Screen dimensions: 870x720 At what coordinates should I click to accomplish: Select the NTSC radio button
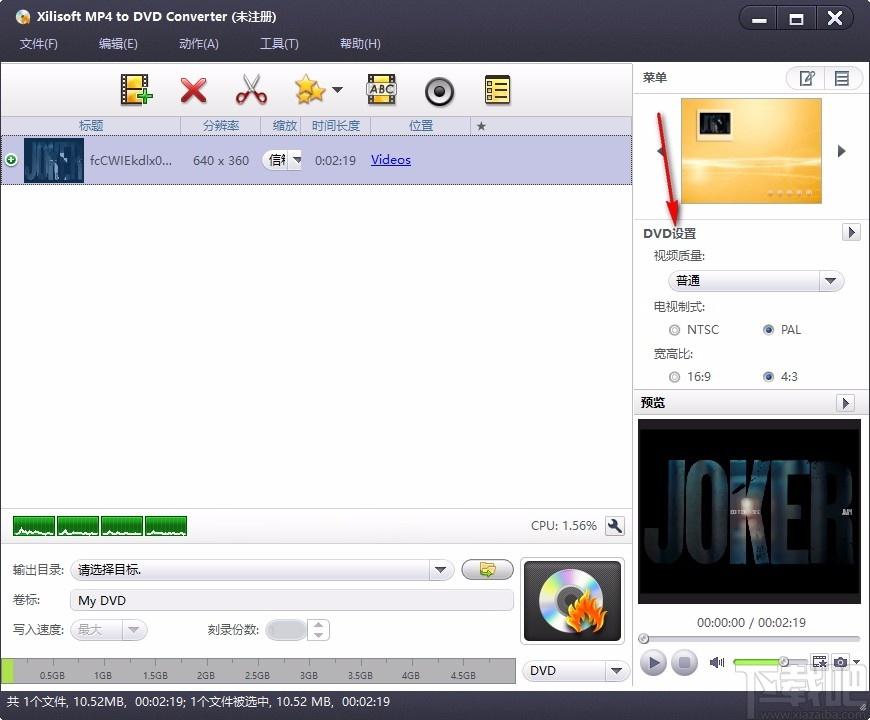point(674,330)
